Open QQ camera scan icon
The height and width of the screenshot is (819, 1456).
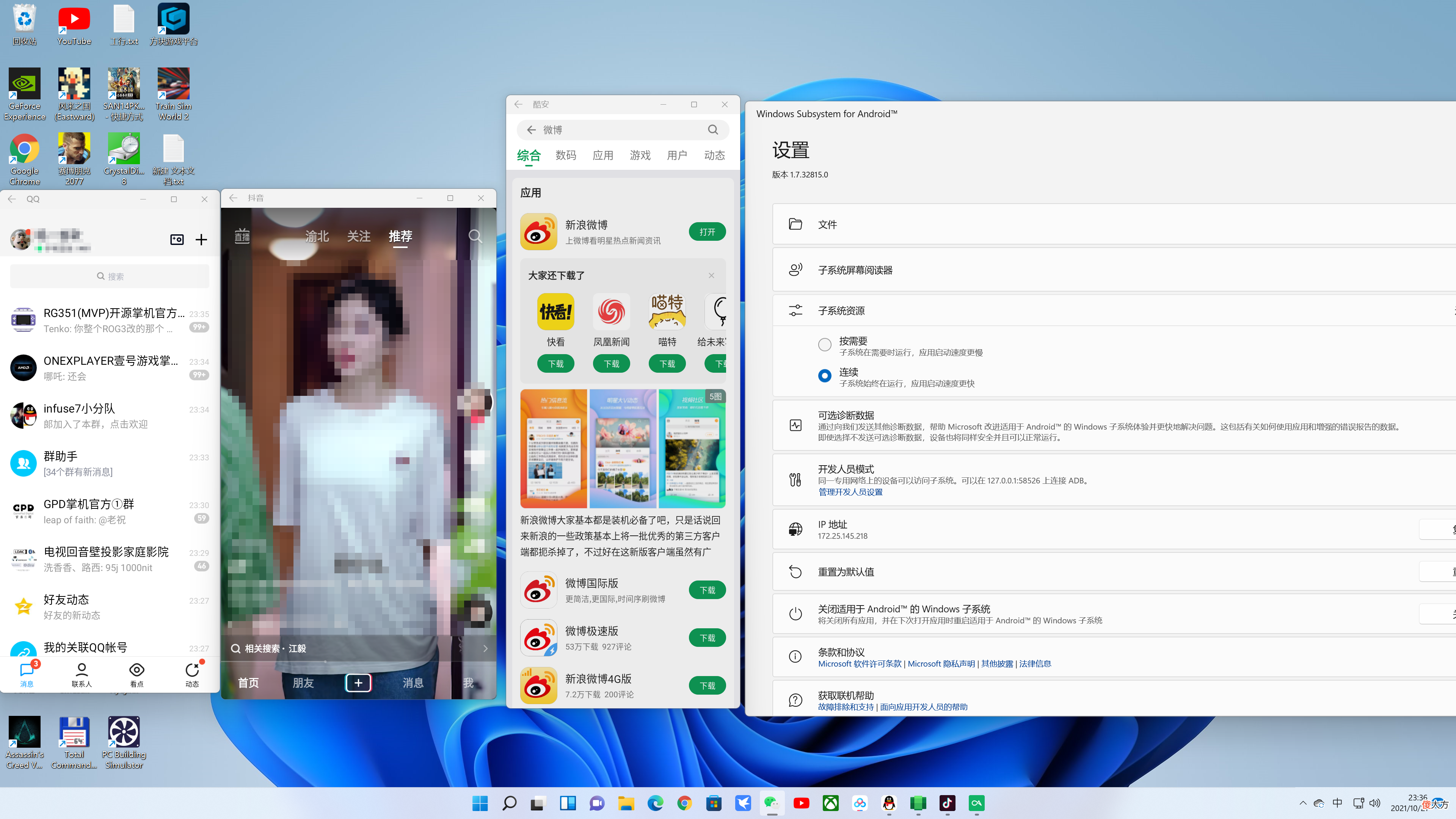pos(177,240)
